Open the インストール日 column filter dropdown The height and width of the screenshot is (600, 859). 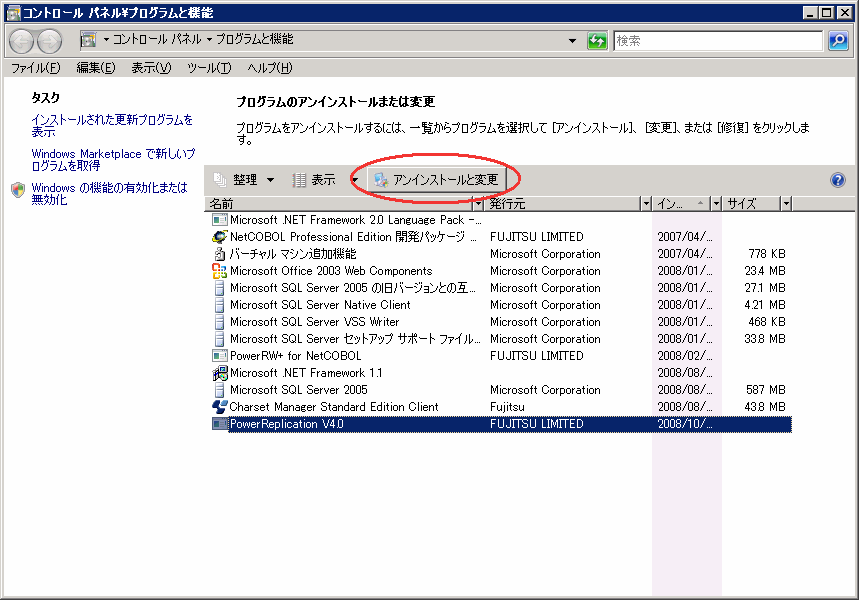point(716,204)
